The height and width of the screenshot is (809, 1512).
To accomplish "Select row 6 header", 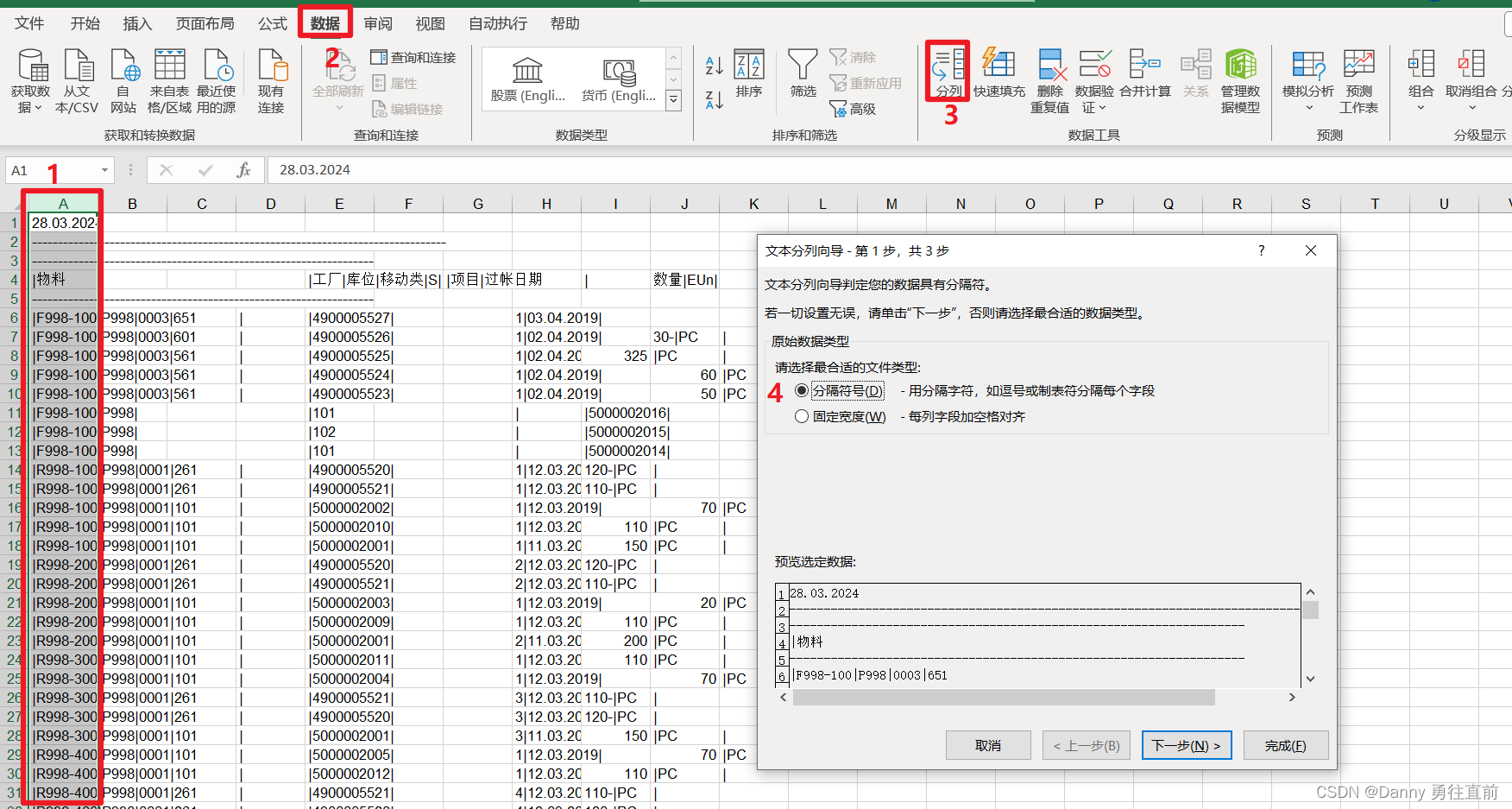I will tap(13, 318).
